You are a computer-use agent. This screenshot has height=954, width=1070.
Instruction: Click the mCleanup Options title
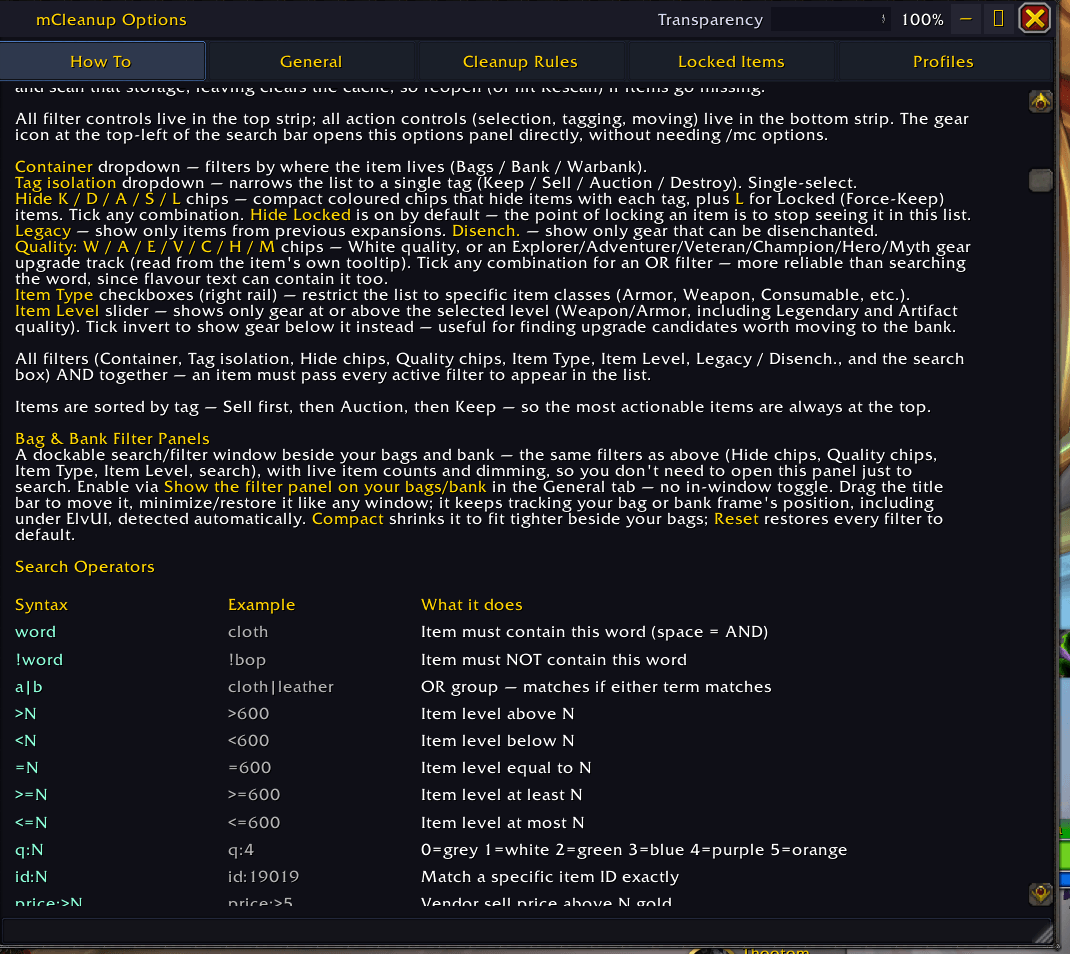tap(111, 20)
